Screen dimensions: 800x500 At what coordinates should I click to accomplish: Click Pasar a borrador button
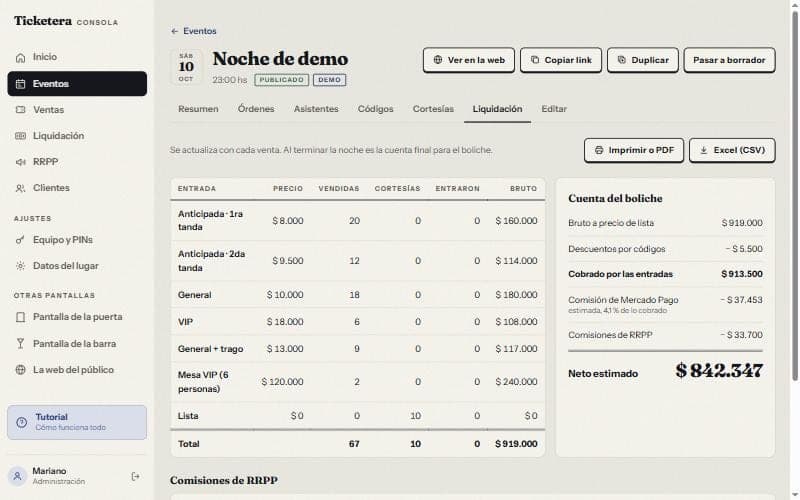(729, 60)
